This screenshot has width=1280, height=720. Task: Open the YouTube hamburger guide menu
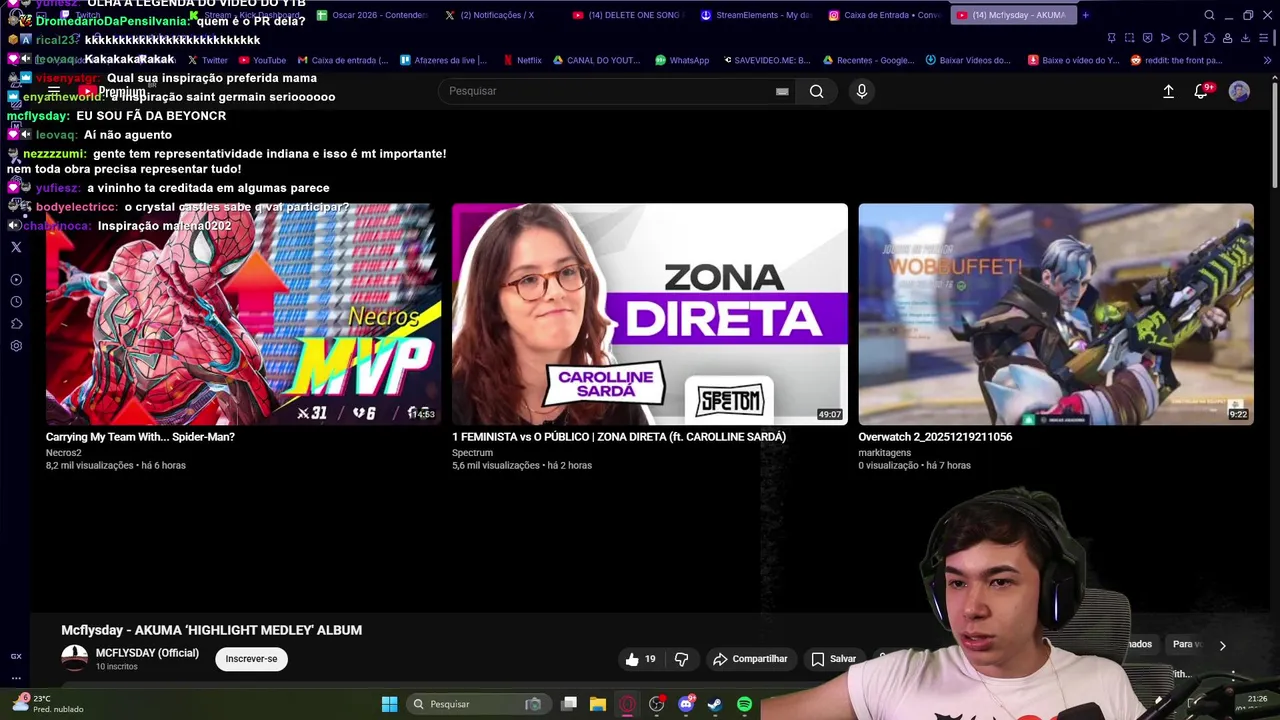pos(54,91)
